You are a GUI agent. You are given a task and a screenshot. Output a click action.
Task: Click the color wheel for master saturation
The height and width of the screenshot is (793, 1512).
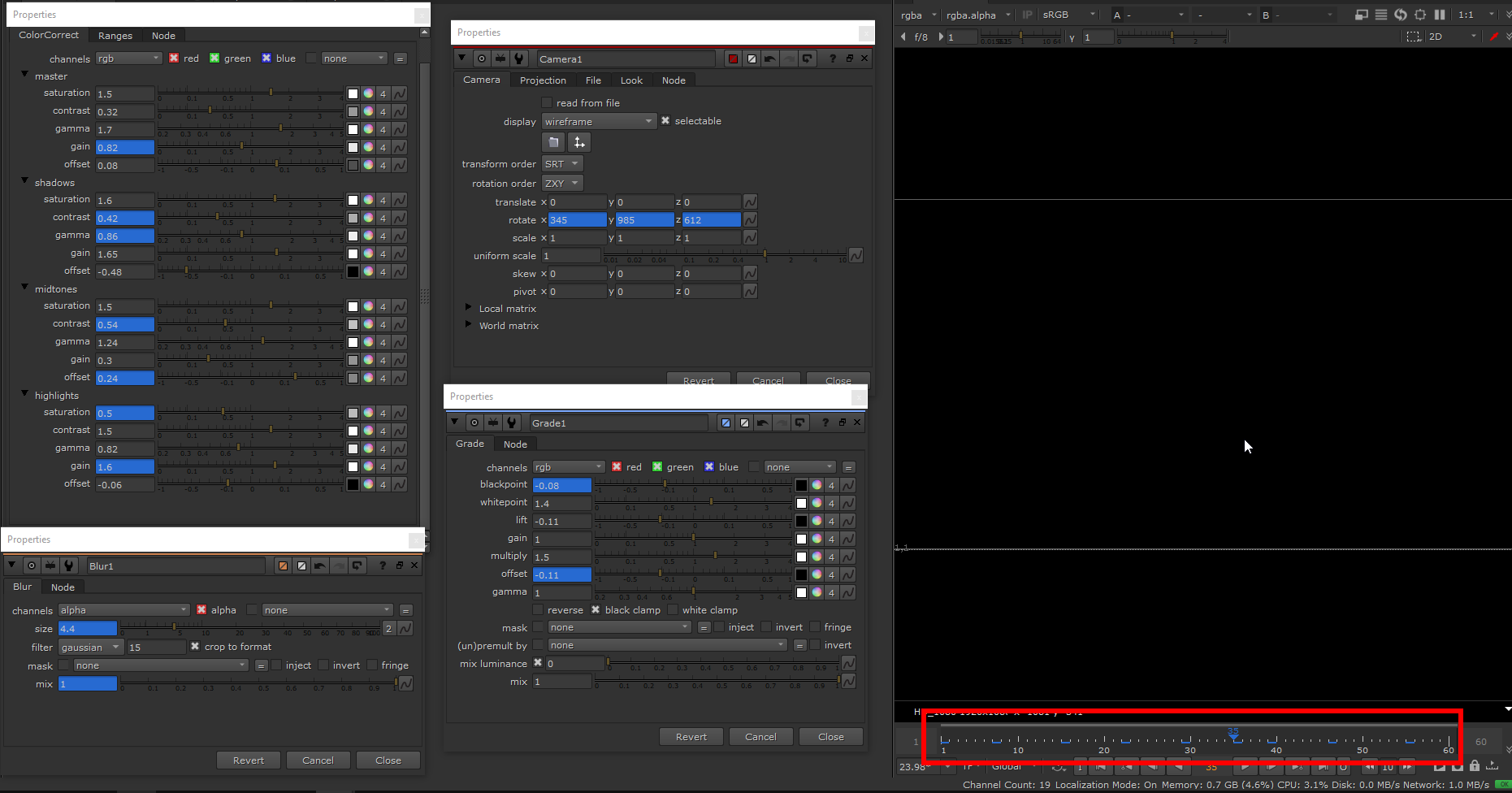[x=368, y=93]
